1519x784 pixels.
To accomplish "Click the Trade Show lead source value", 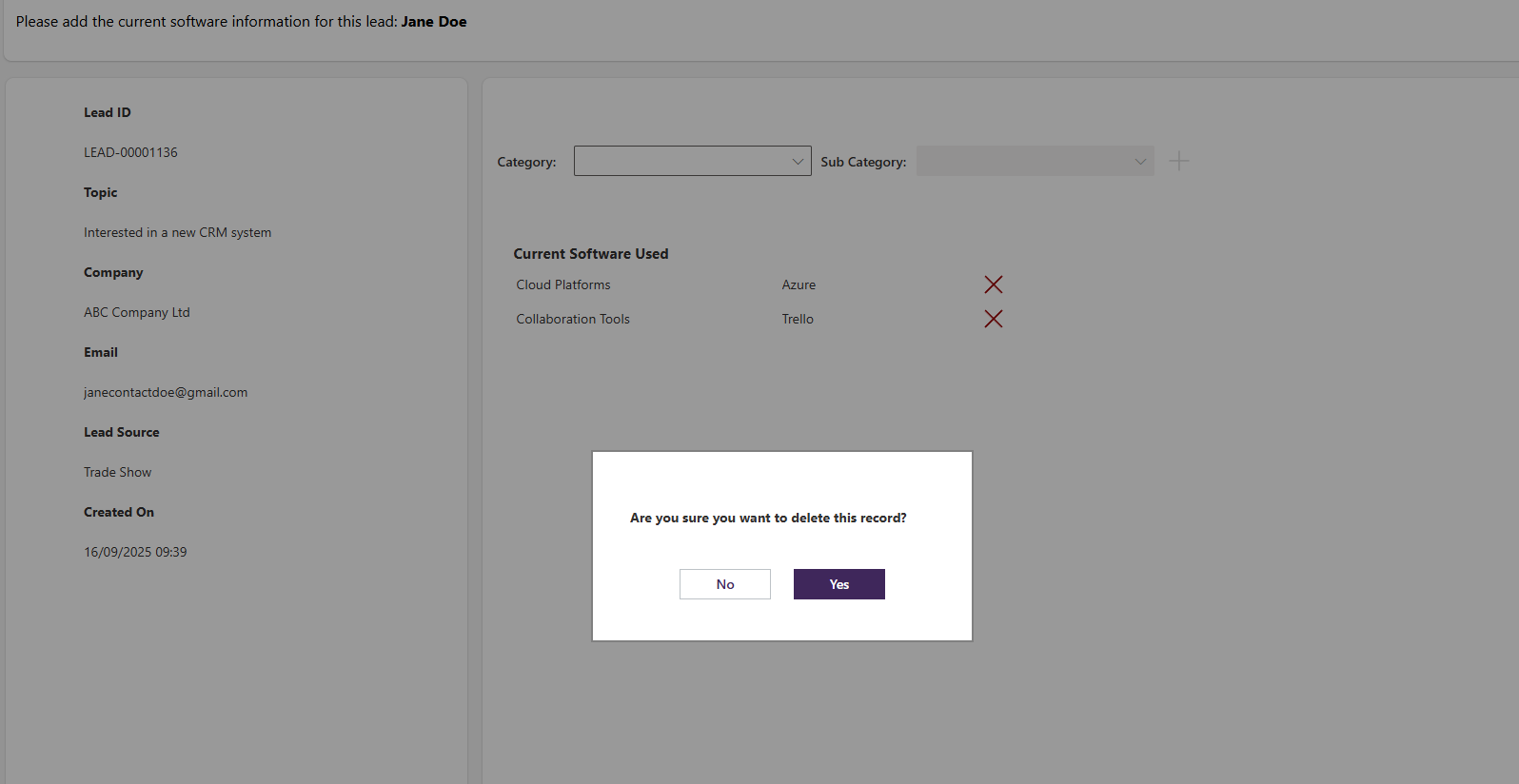I will [x=117, y=472].
